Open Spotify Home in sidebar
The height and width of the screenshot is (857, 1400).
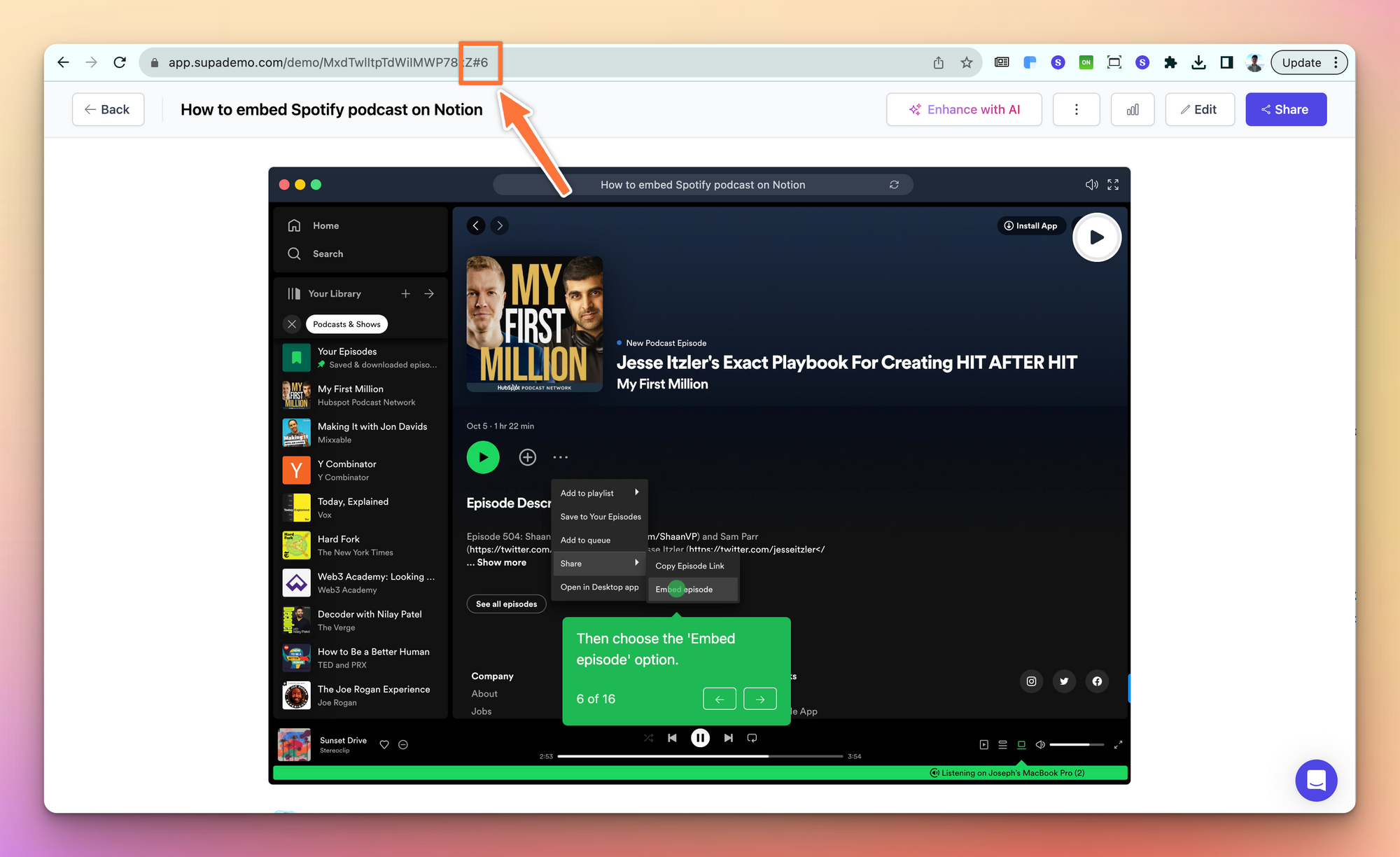coord(314,225)
